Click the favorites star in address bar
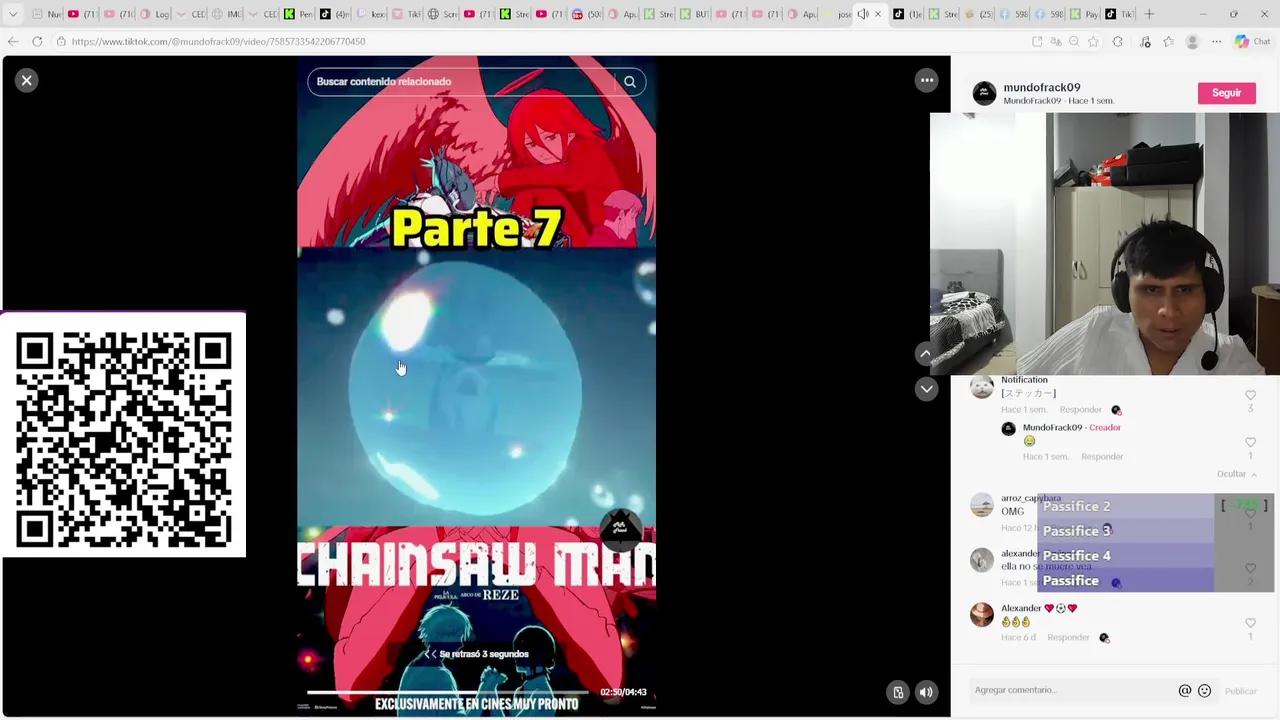The height and width of the screenshot is (720, 1280). click(x=1093, y=41)
